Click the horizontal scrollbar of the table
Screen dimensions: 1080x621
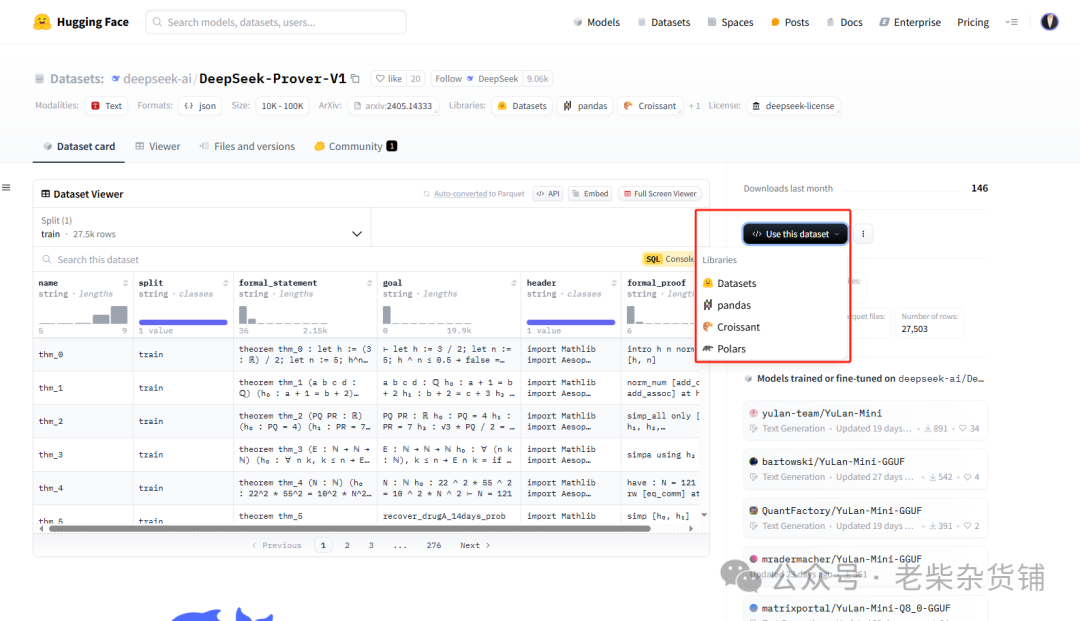coord(350,529)
